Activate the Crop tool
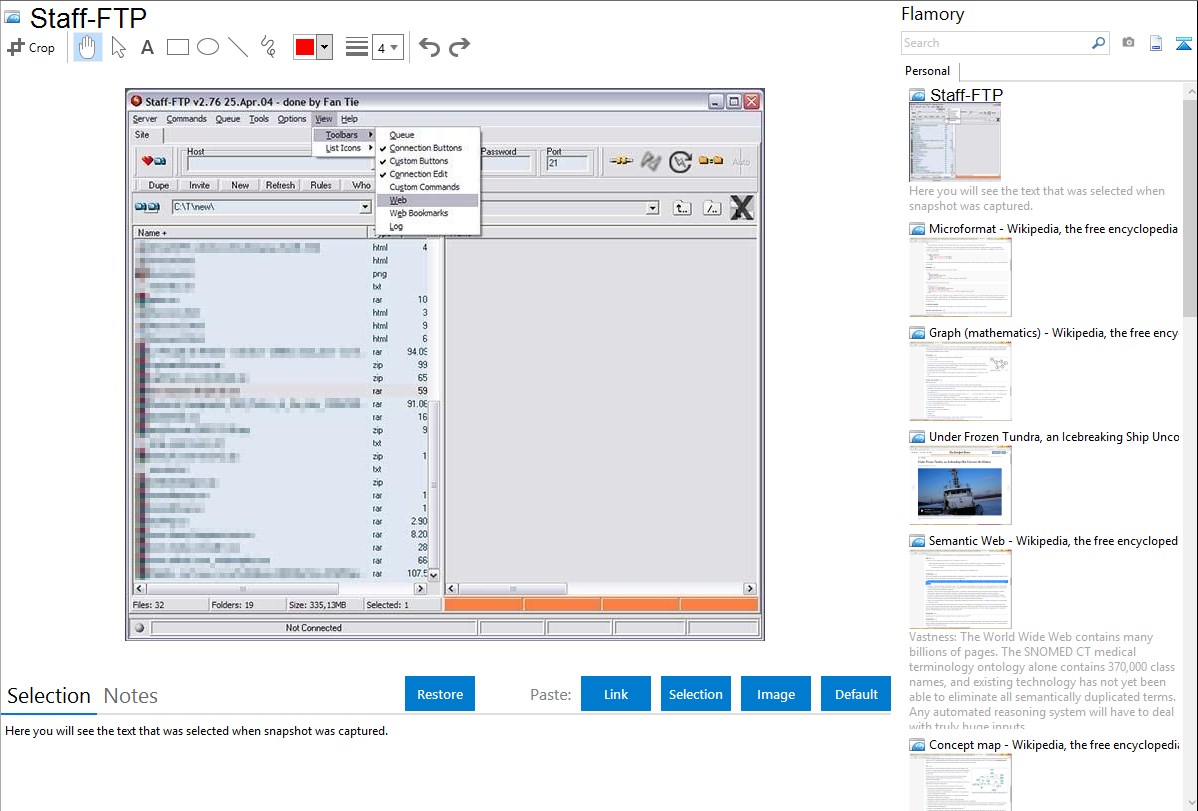The width and height of the screenshot is (1198, 811). [x=31, y=47]
